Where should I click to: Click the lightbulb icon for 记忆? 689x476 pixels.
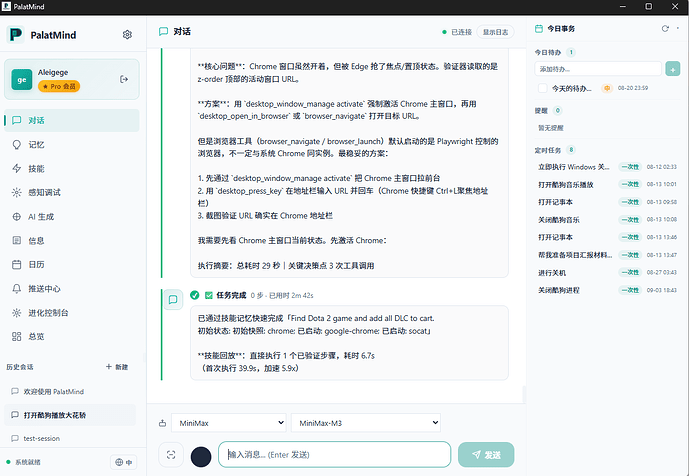pos(17,145)
